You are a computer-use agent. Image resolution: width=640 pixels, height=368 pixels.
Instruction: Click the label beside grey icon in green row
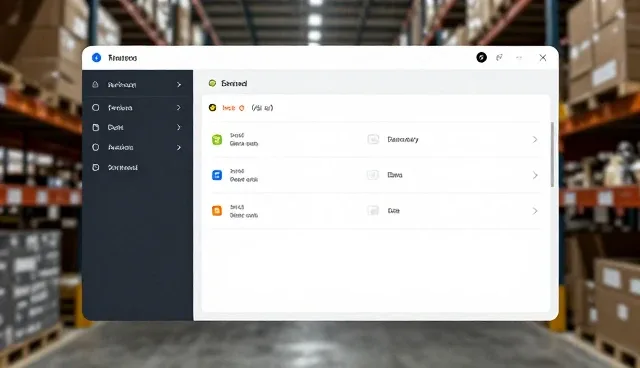(403, 140)
